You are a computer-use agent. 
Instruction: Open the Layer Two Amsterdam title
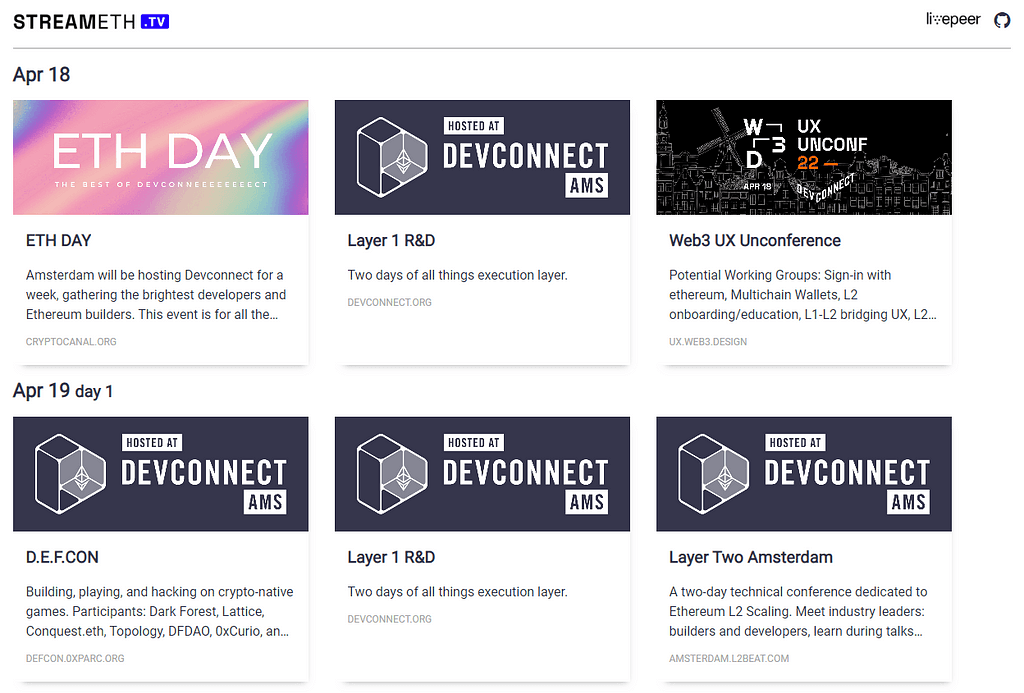pyautogui.click(x=750, y=558)
